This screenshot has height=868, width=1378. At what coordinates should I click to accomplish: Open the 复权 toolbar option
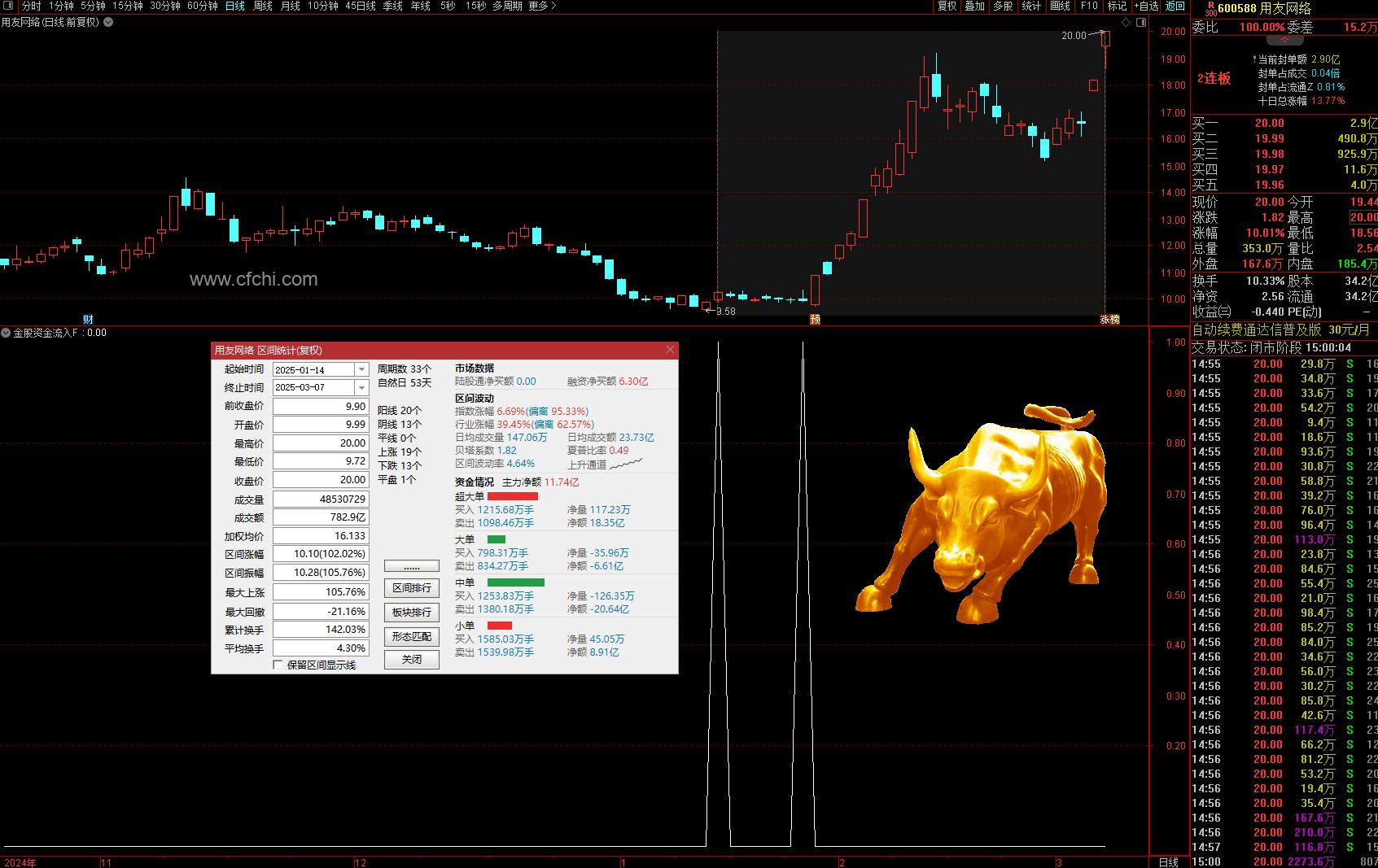click(947, 6)
